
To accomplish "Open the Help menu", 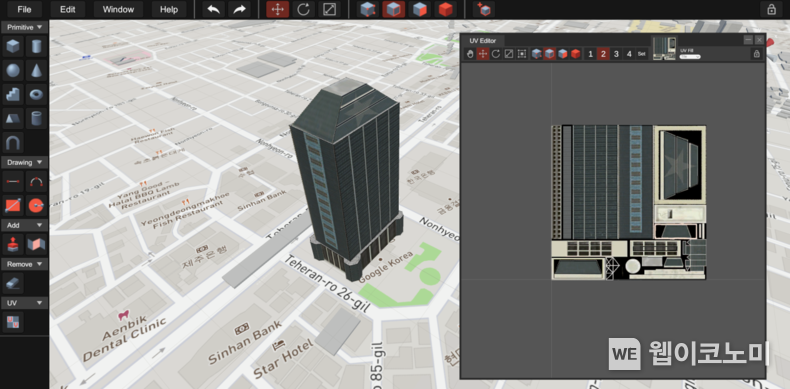I will 169,10.
